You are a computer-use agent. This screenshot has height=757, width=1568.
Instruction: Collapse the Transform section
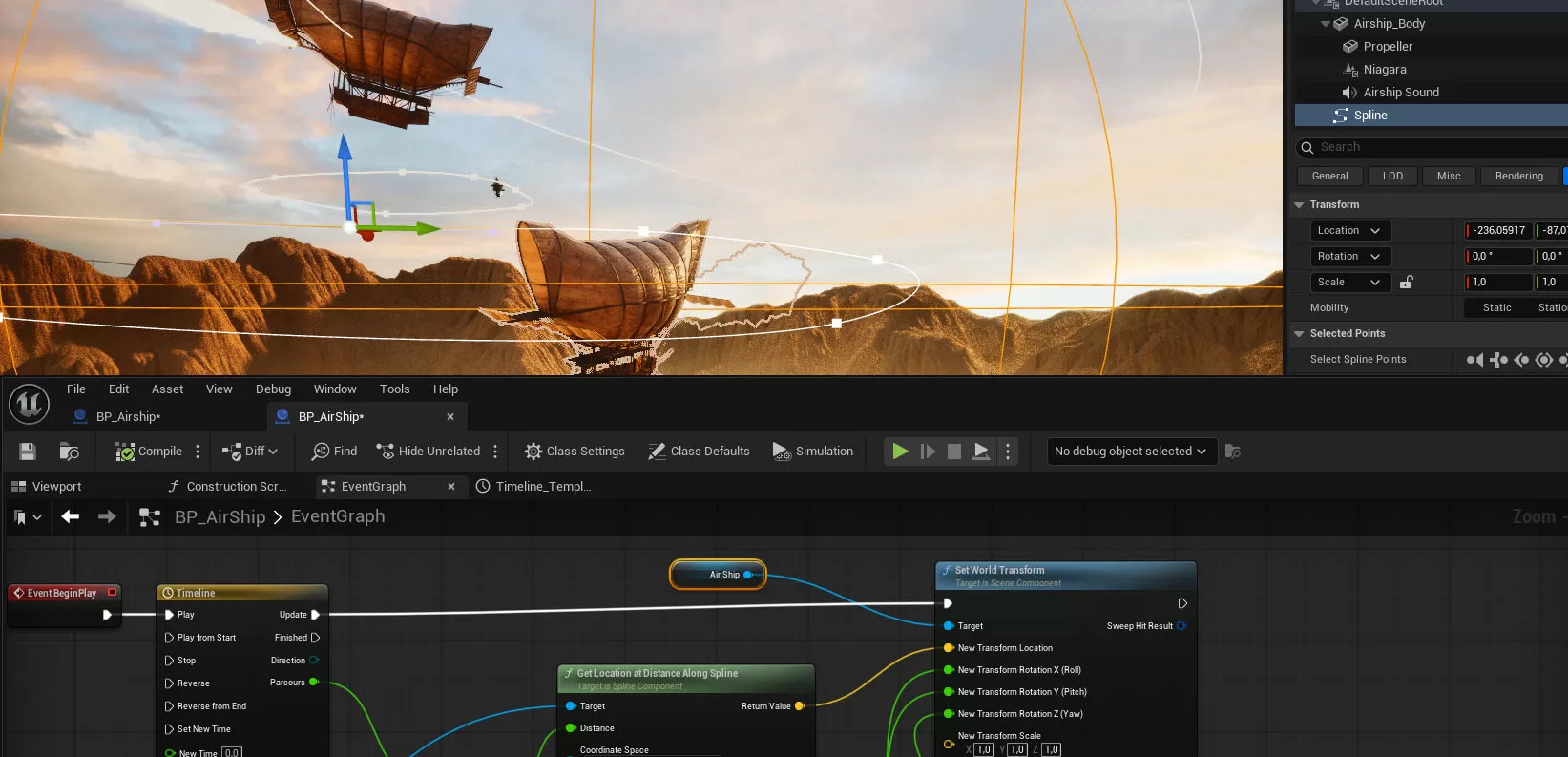1299,205
